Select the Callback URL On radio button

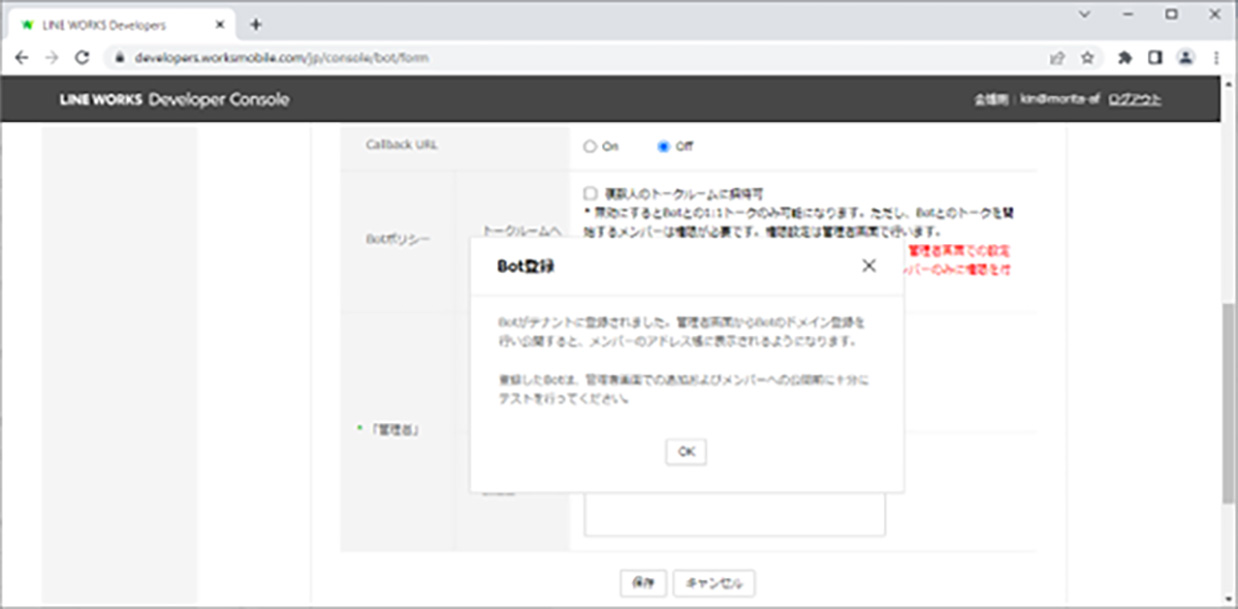click(589, 147)
